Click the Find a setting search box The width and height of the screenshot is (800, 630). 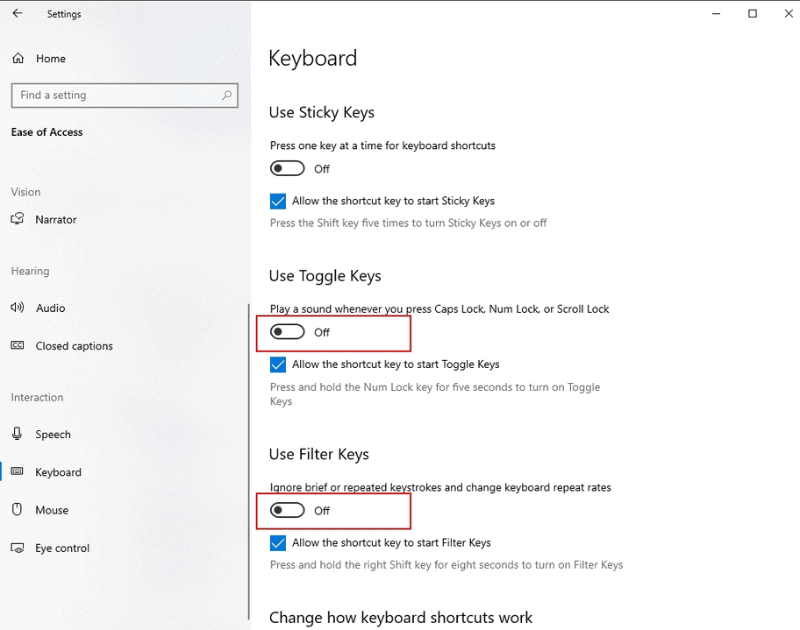(x=115, y=95)
